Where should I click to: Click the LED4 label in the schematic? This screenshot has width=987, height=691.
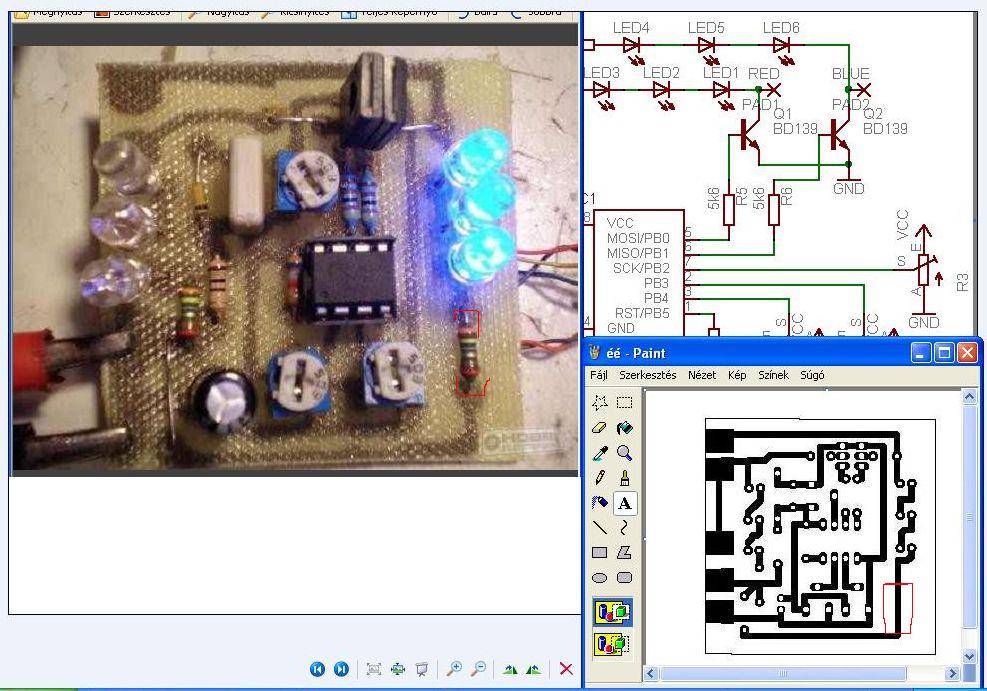tap(631, 28)
